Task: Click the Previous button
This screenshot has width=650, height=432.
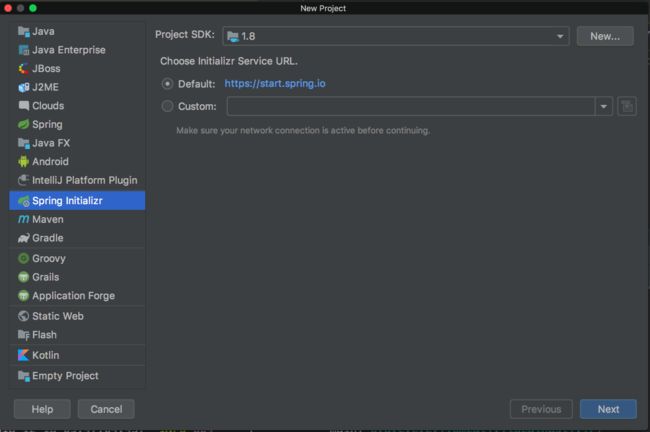Action: click(x=541, y=409)
